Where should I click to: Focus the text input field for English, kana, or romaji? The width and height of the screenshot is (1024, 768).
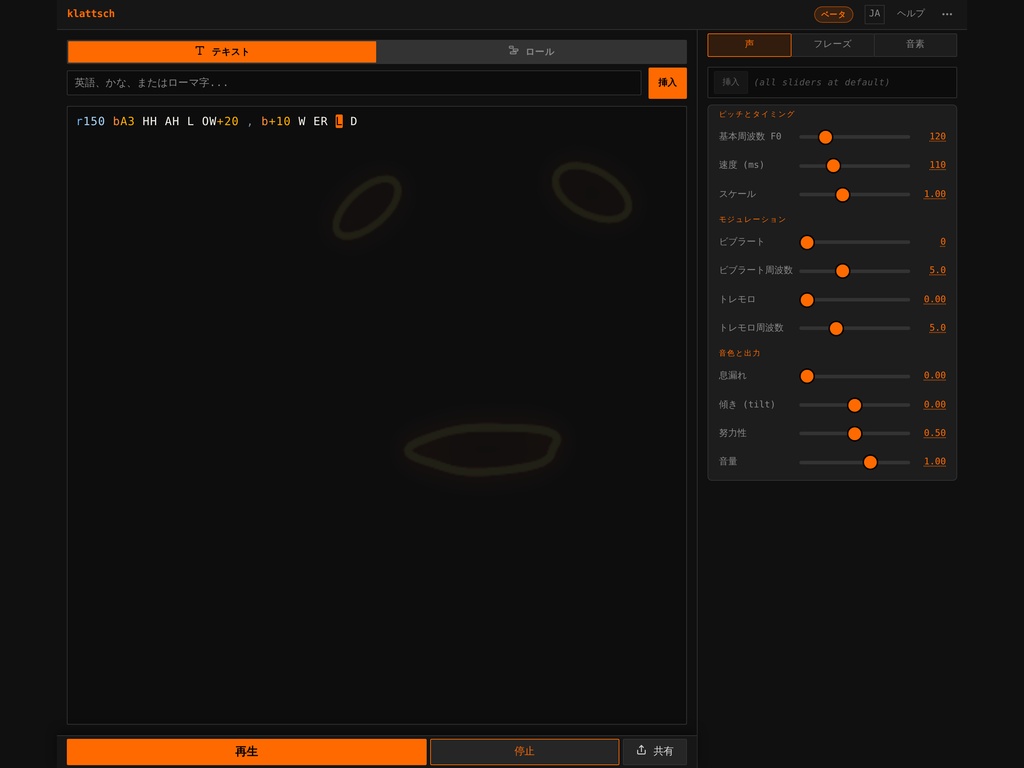(354, 83)
